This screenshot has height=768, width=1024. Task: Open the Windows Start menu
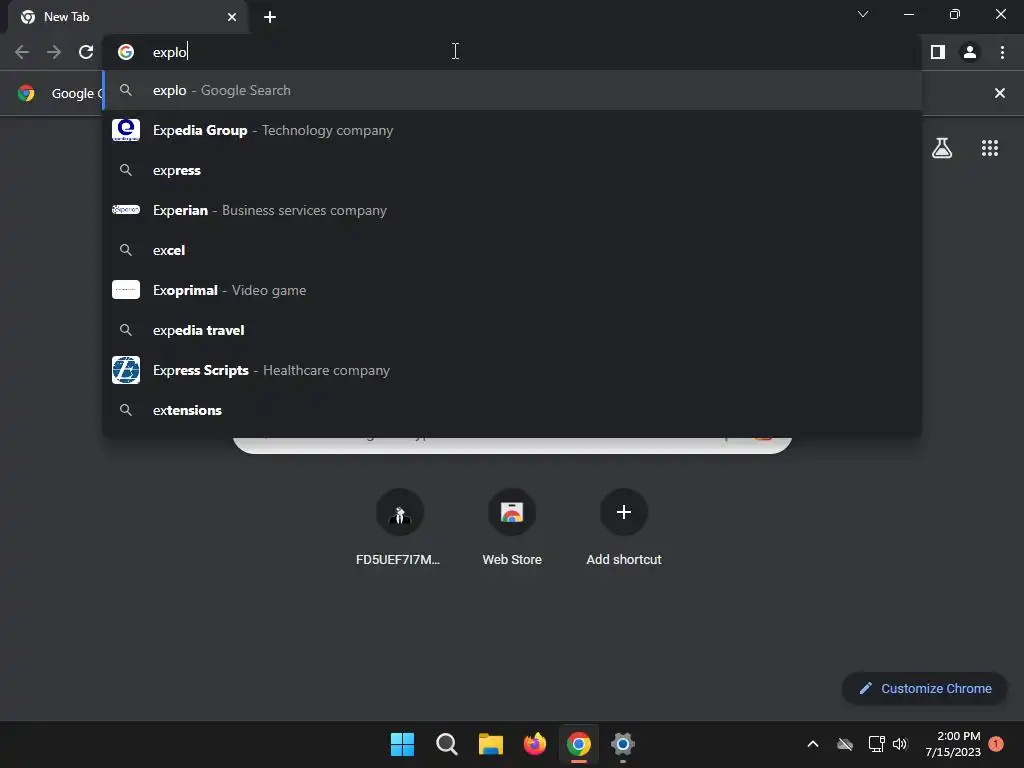[x=402, y=744]
